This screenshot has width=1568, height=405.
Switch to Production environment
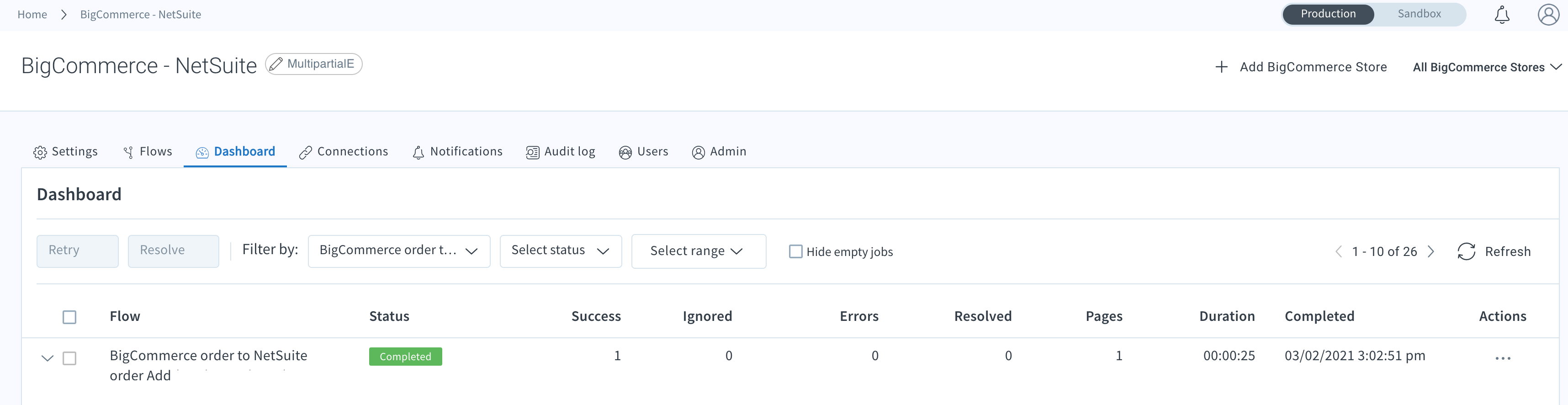click(1328, 14)
